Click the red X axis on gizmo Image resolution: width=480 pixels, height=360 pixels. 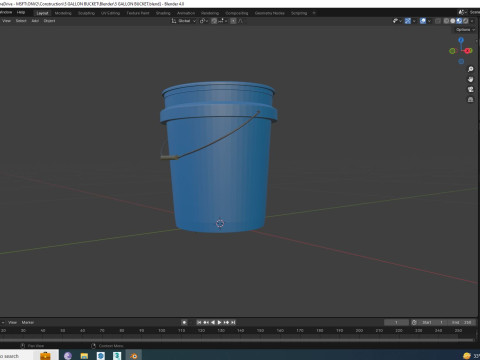[x=468, y=51]
